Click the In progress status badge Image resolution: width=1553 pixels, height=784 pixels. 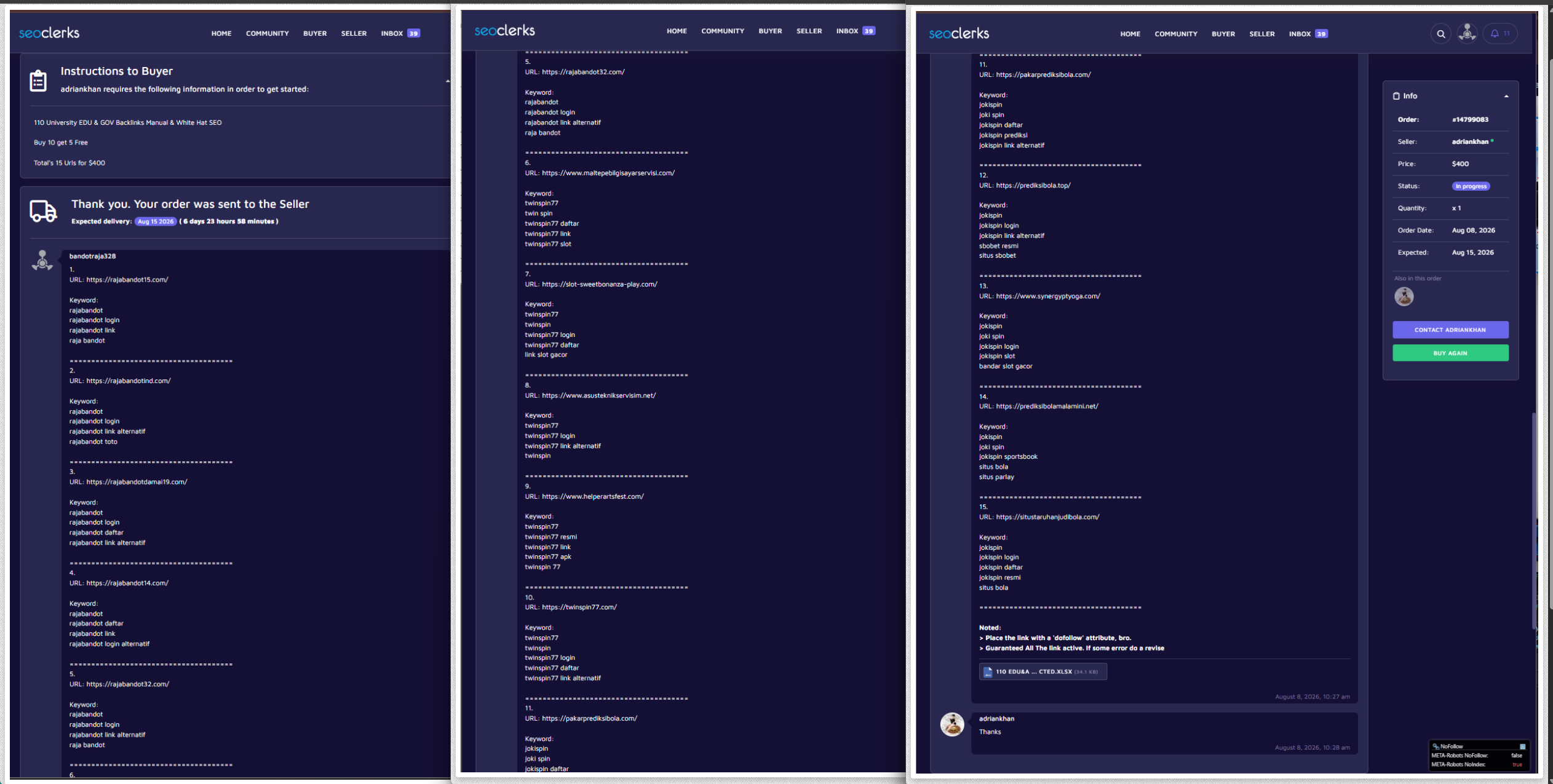point(1471,186)
